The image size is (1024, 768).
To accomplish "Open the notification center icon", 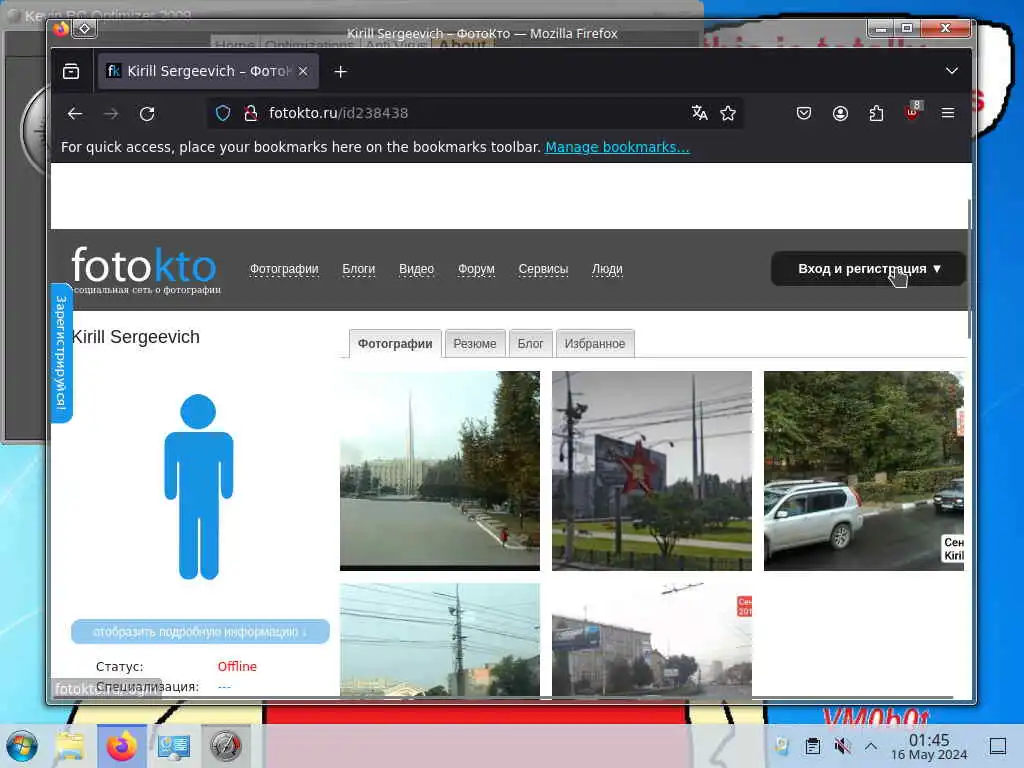I will point(997,746).
